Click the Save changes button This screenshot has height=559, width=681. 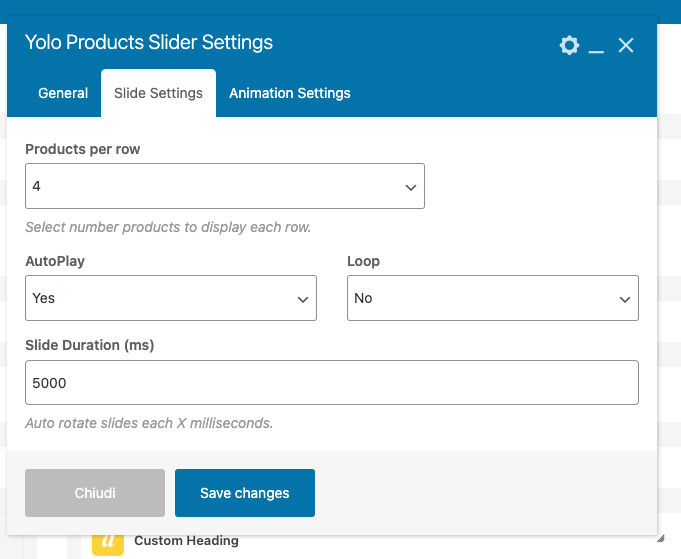[245, 493]
